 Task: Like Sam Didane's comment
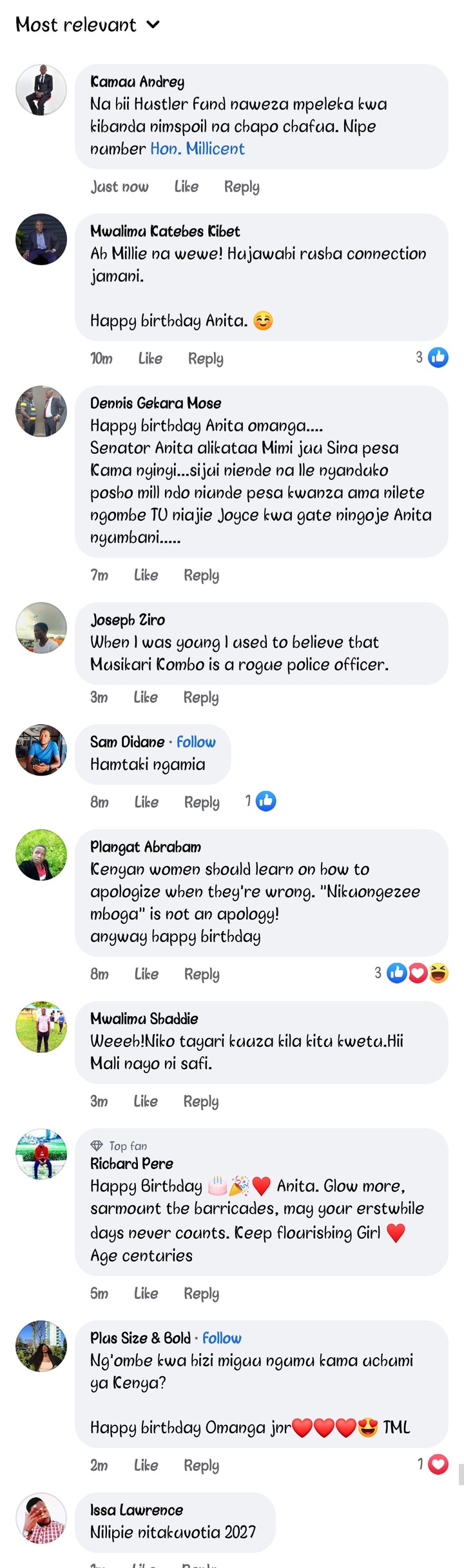146,802
